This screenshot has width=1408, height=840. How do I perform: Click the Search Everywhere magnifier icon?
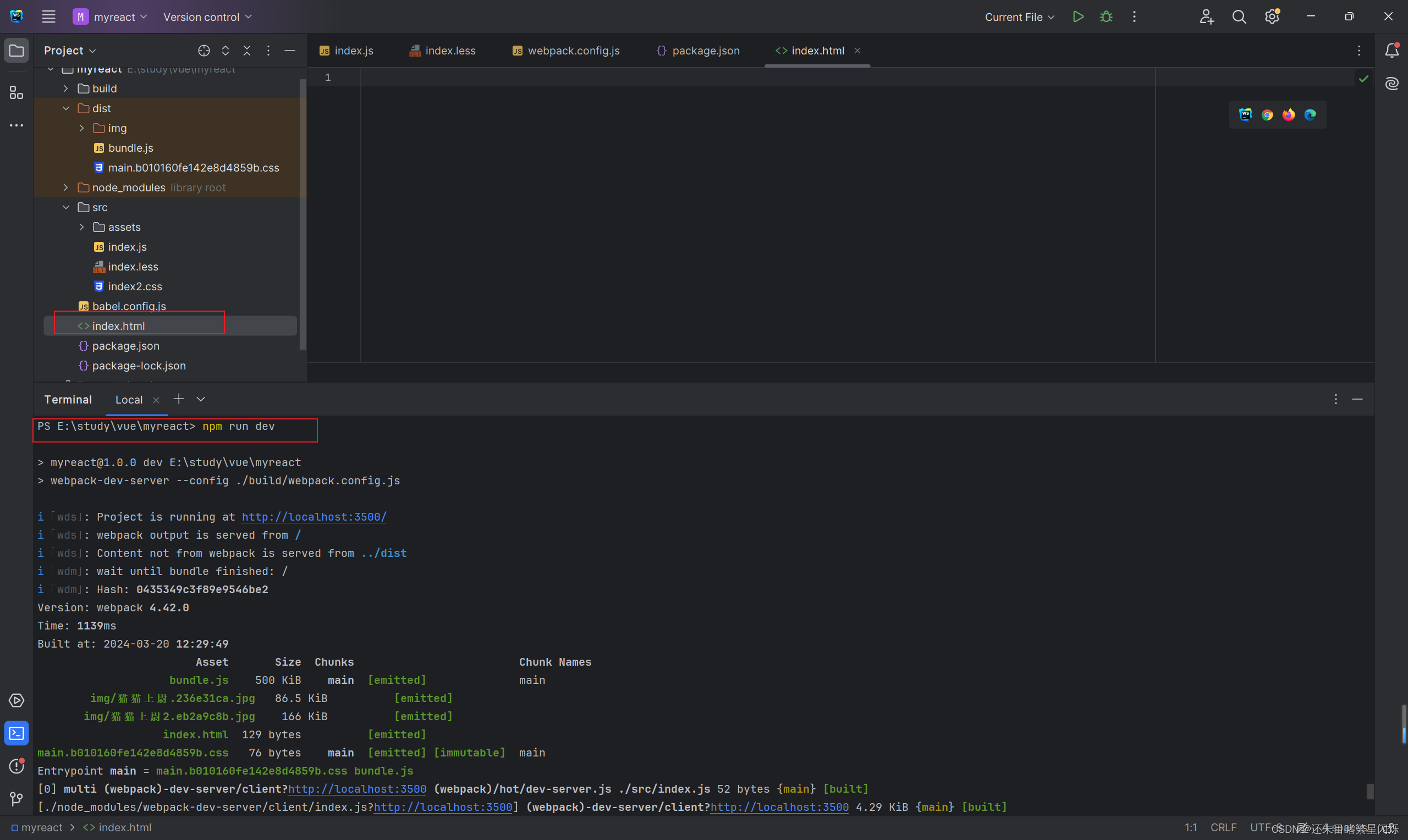1239,17
